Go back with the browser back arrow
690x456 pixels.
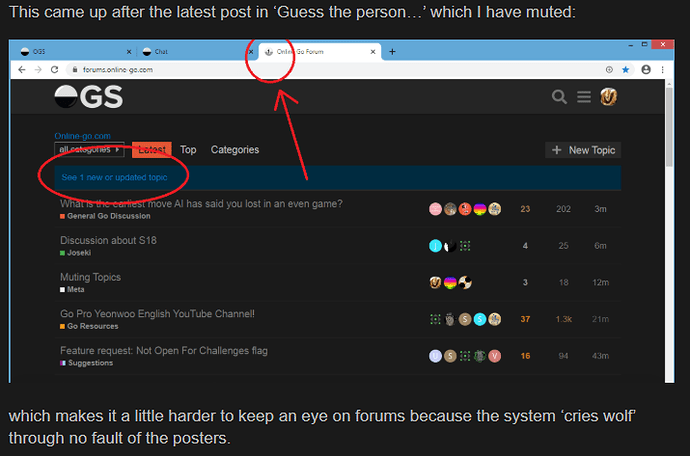pyautogui.click(x=22, y=70)
